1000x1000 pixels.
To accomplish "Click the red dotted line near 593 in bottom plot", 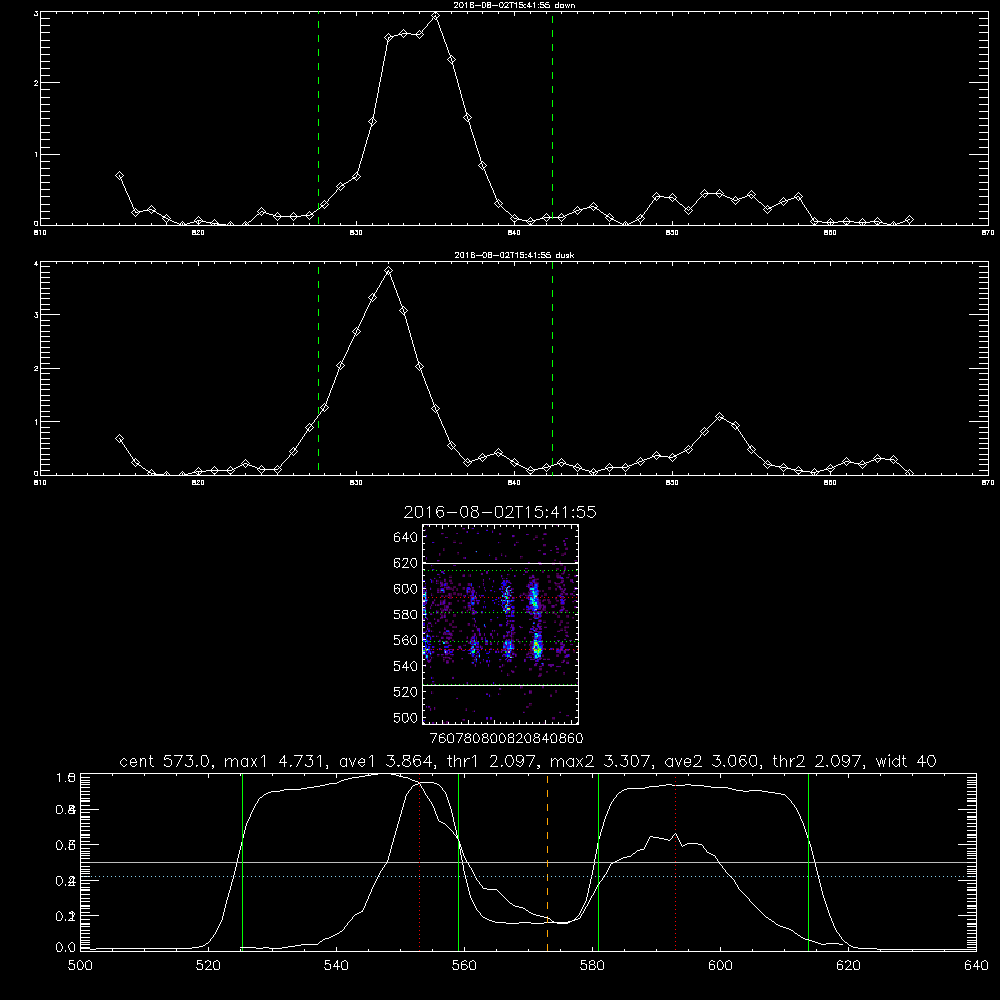I will [675, 862].
